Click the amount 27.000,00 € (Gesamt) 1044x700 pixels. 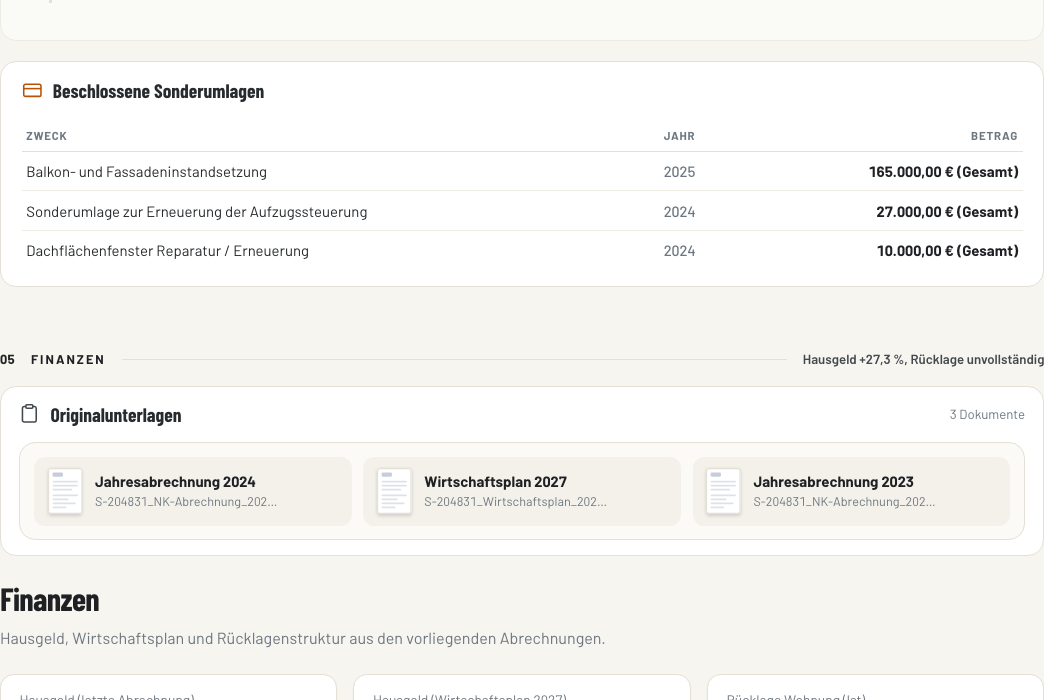947,212
